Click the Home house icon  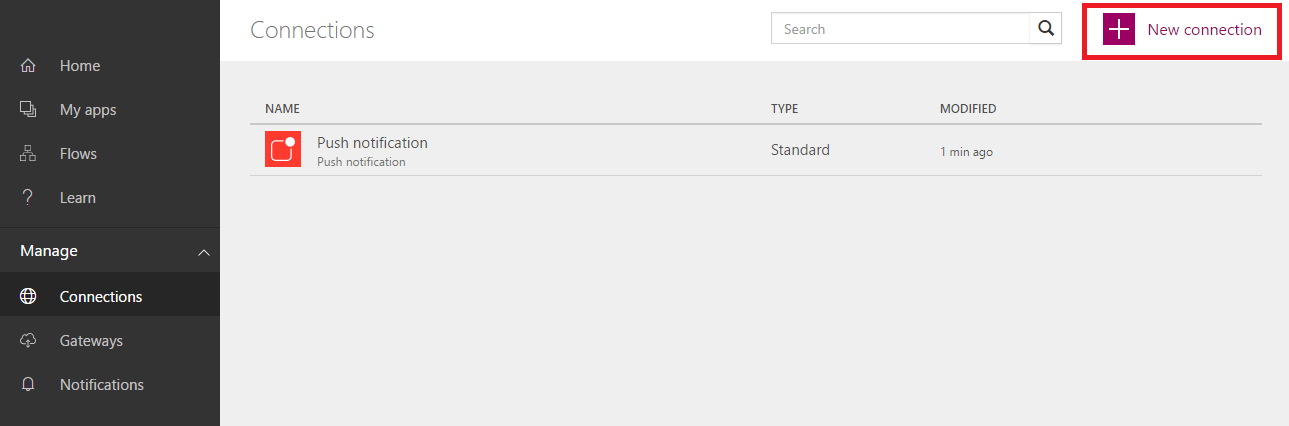pyautogui.click(x=28, y=66)
